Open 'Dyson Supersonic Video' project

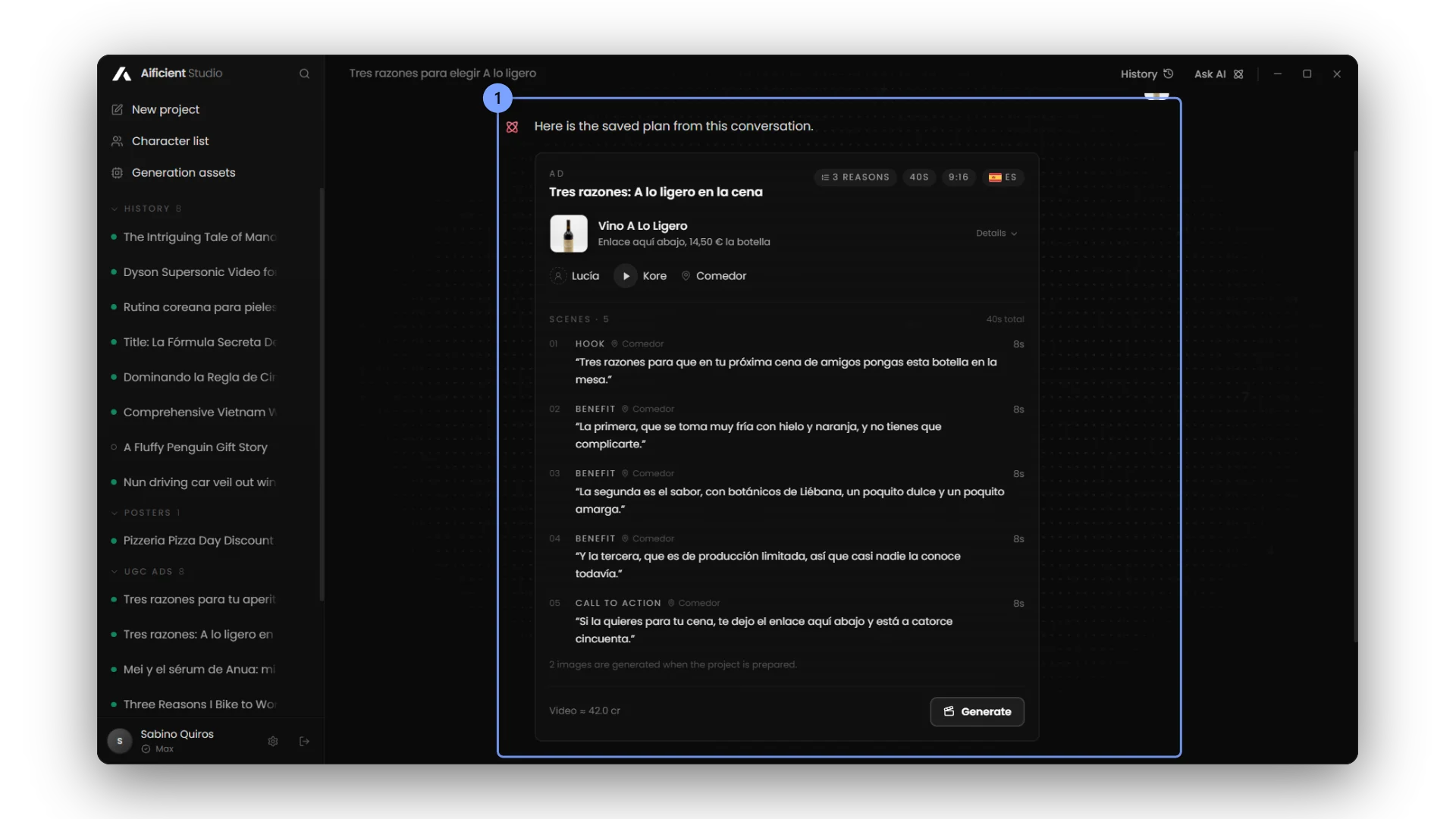tap(199, 272)
